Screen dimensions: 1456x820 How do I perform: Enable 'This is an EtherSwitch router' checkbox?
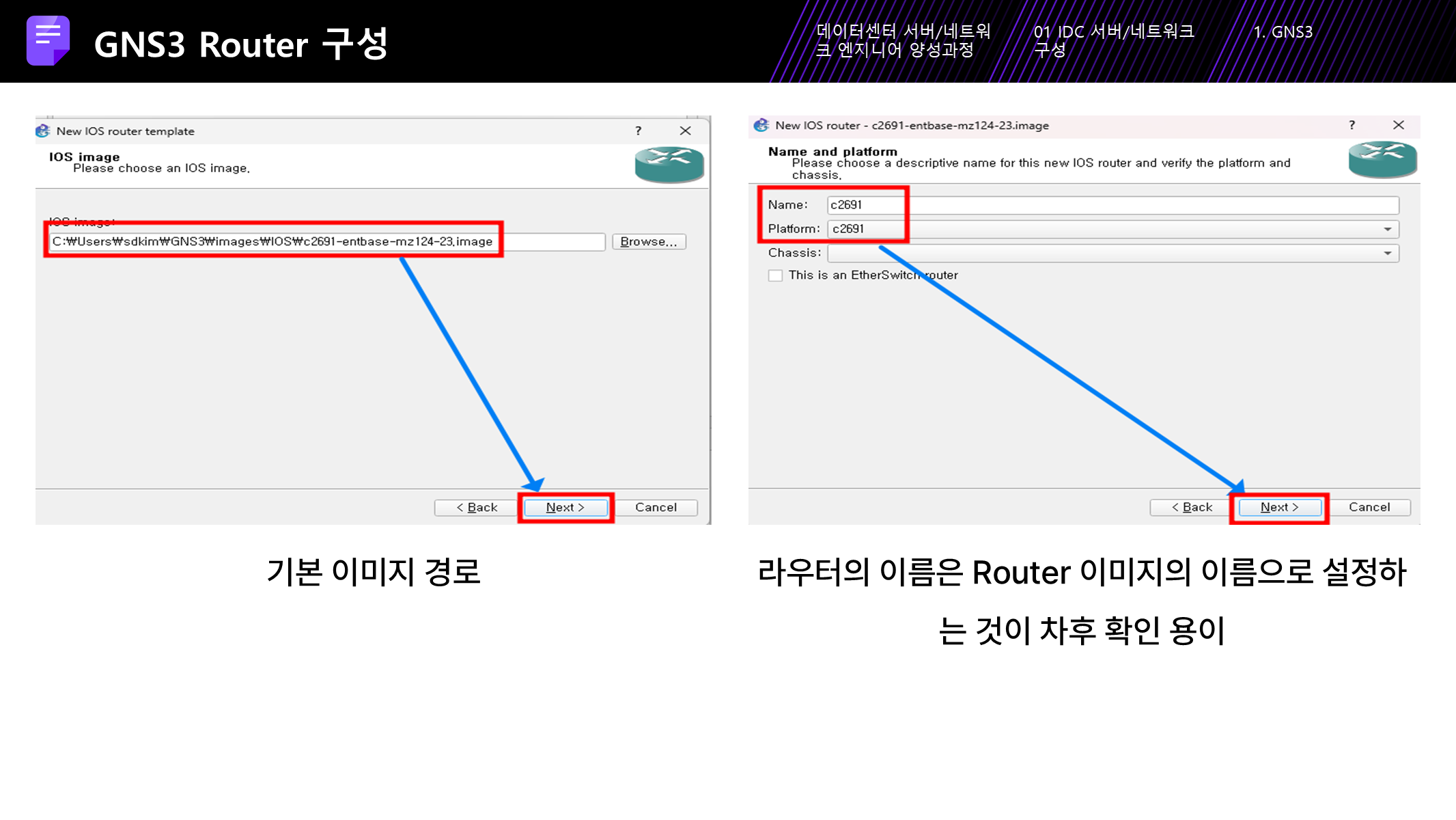pyautogui.click(x=775, y=275)
